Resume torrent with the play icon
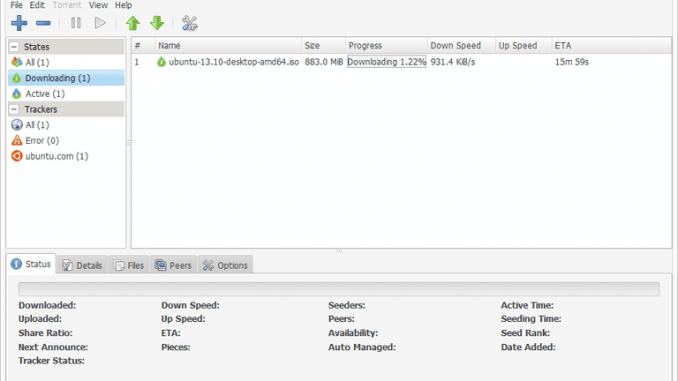The width and height of the screenshot is (678, 381). tap(100, 23)
